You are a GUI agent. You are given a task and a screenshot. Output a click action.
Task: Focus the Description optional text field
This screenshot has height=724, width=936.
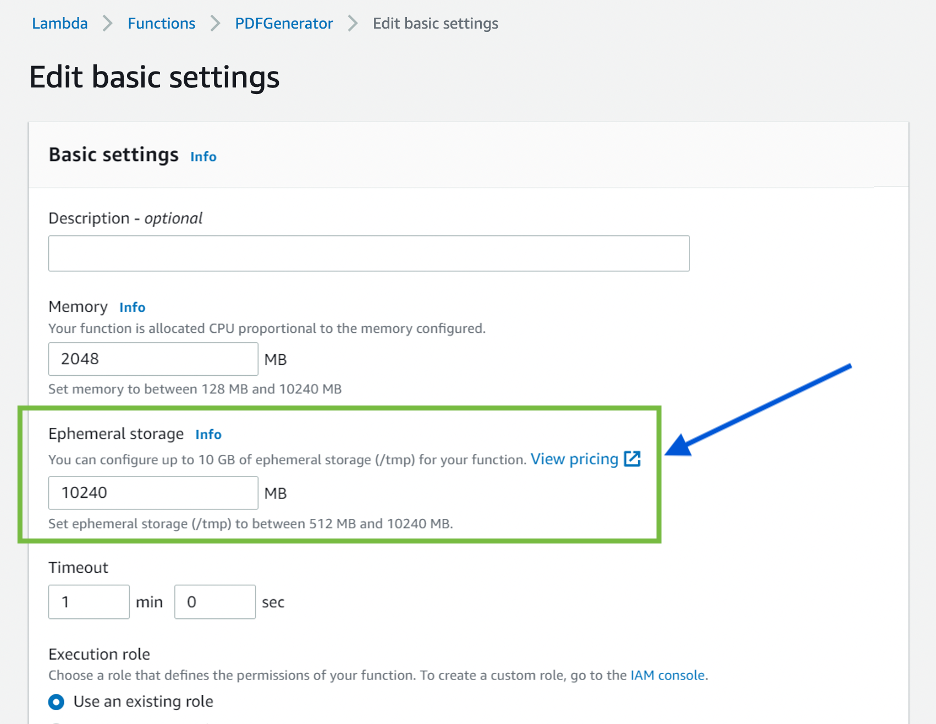[x=369, y=254]
